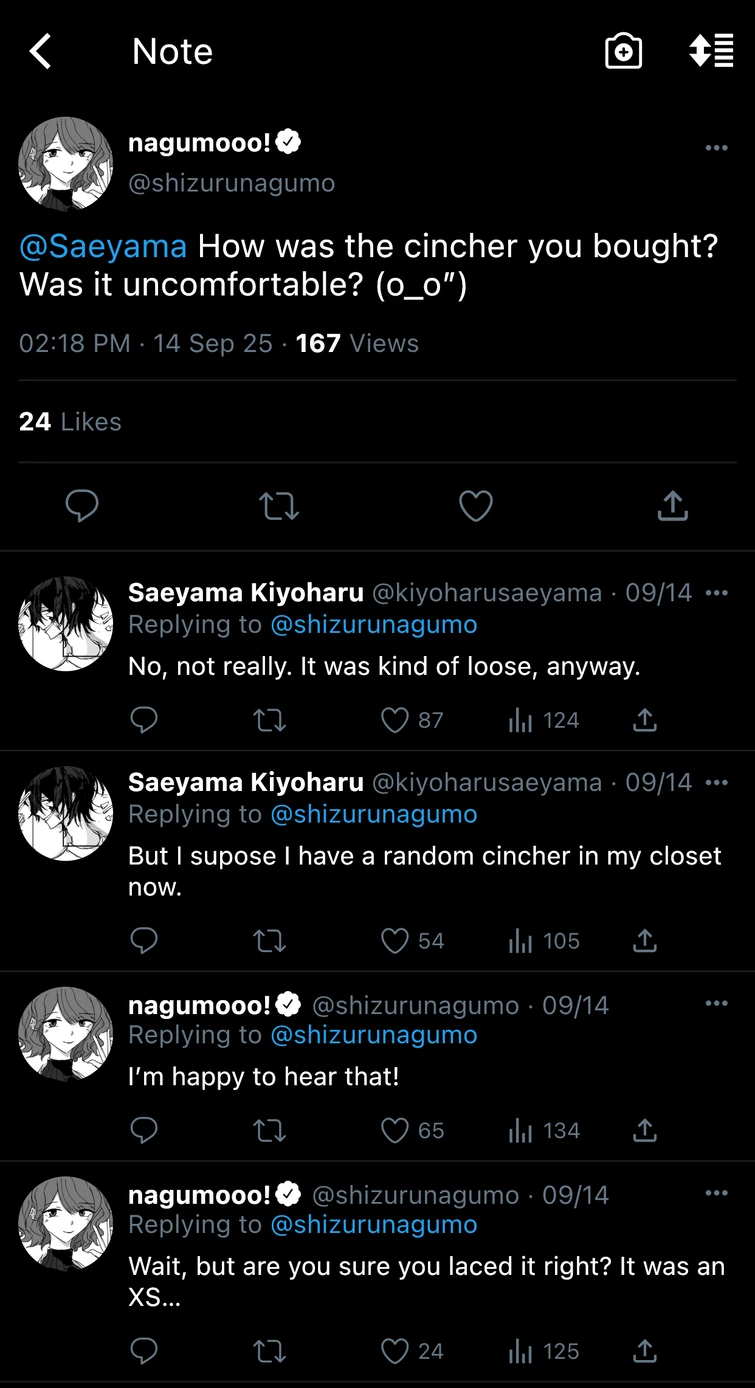Open Saeyama Kiyoharu's avatar on first reply
This screenshot has height=1388, width=755.
click(x=66, y=623)
